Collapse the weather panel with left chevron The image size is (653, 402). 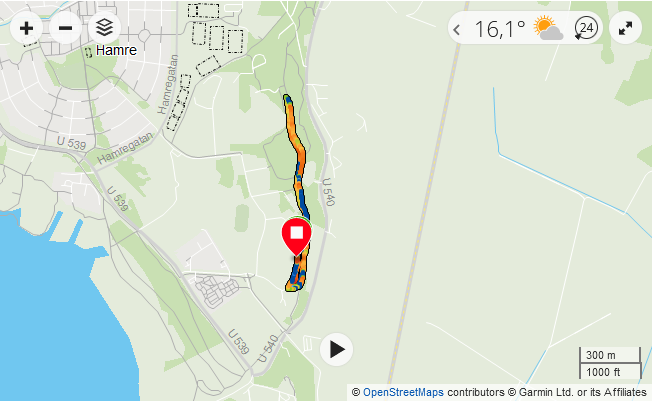coord(457,30)
